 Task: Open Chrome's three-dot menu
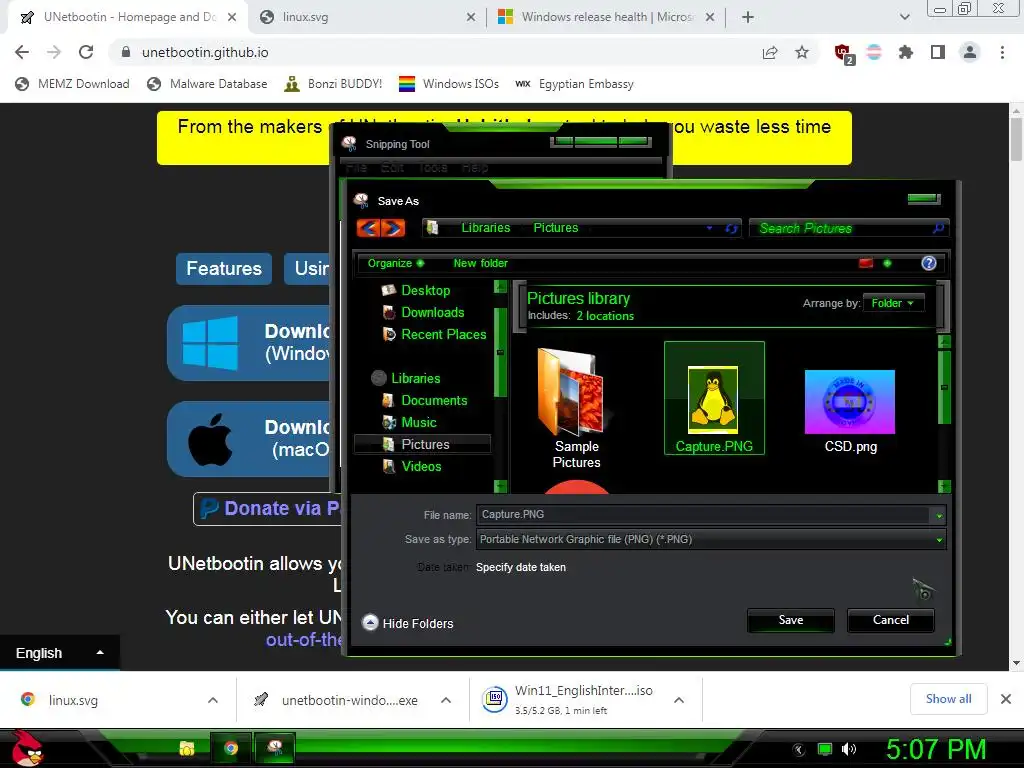[x=1002, y=52]
